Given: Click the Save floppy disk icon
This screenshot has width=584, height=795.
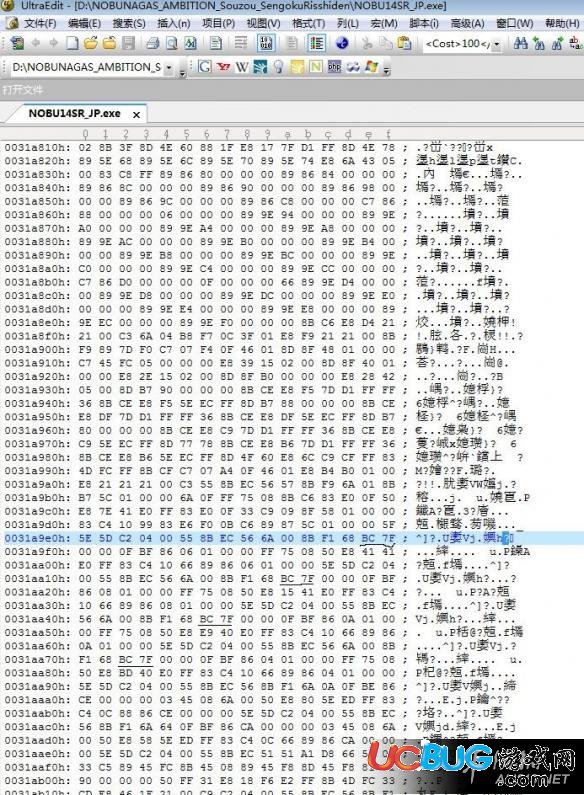Looking at the screenshot, I should pyautogui.click(x=128, y=44).
